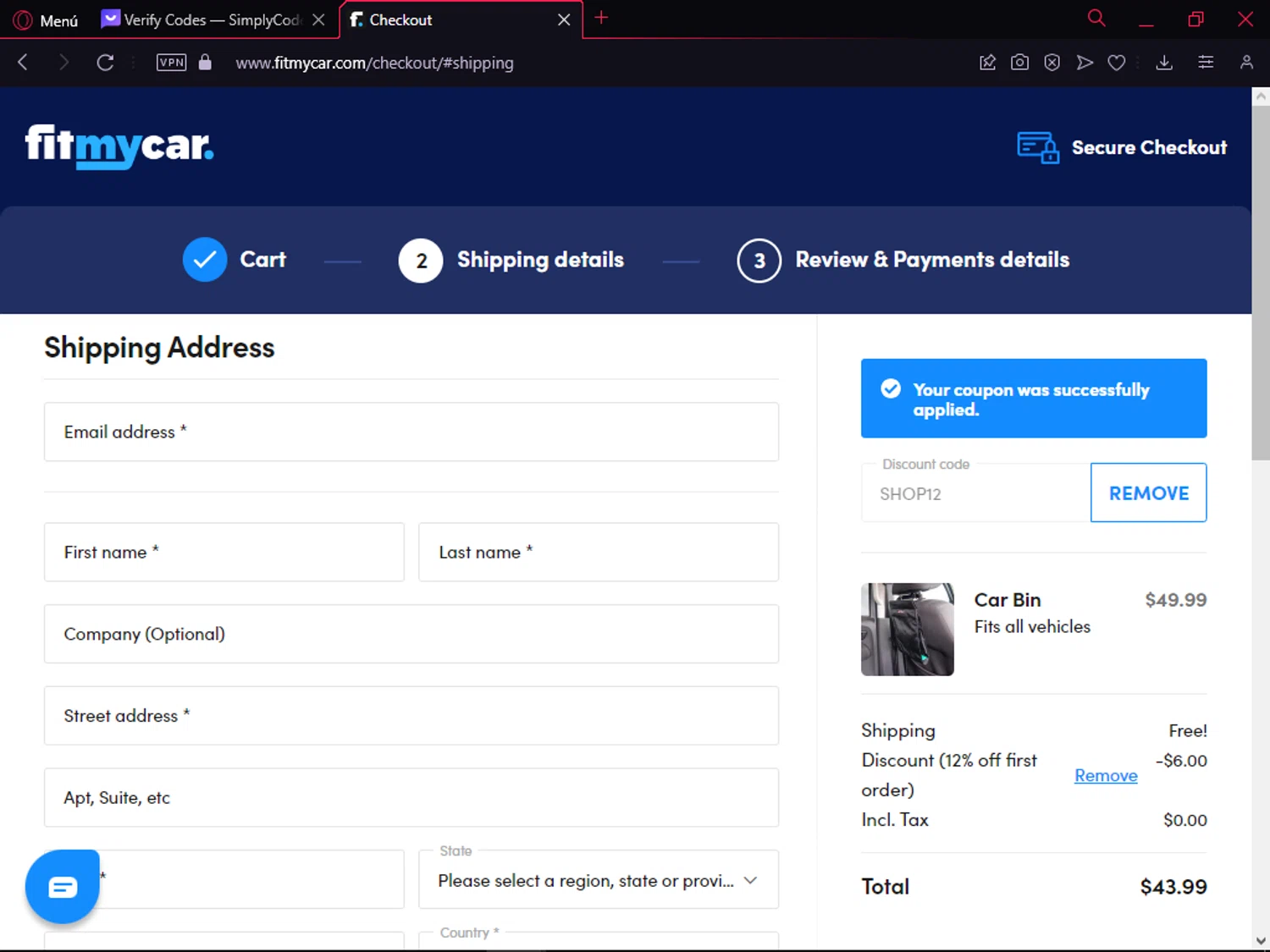This screenshot has width=1270, height=952.
Task: Click the Total $43.99 amount
Action: [1173, 887]
